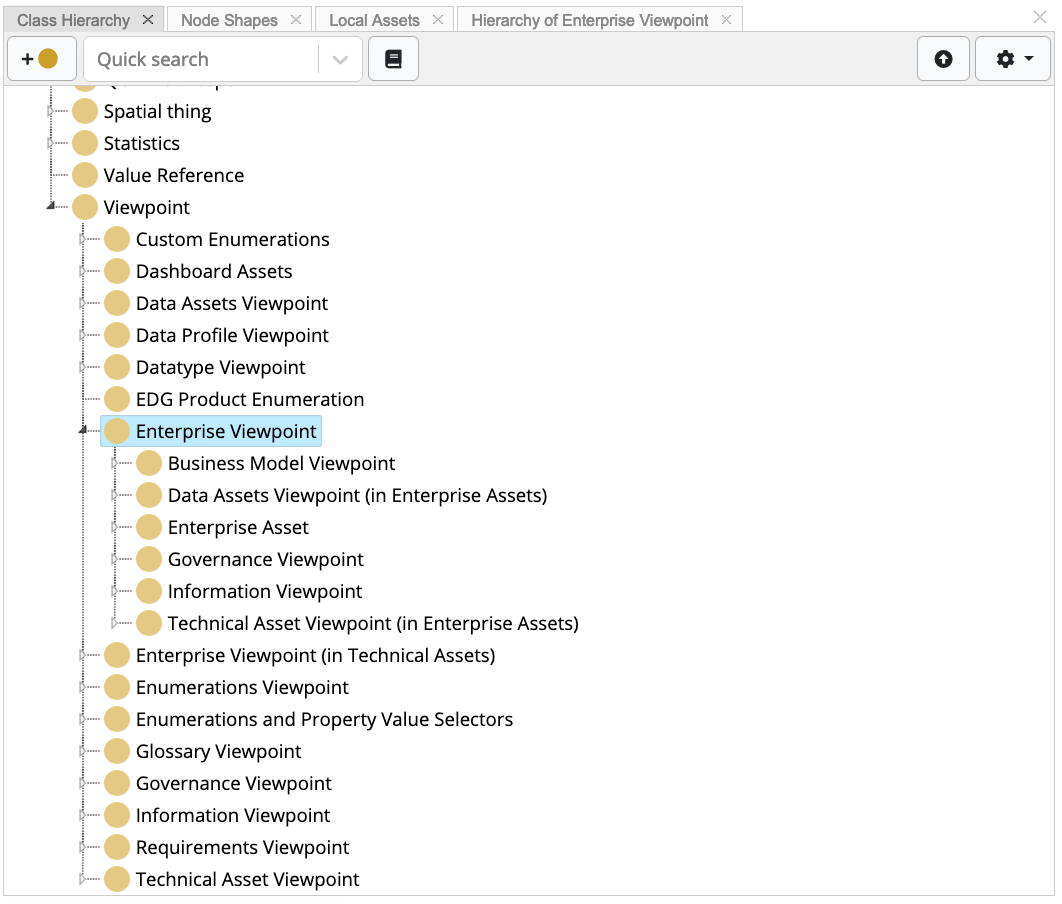Close the Class Hierarchy tab
The height and width of the screenshot is (904, 1062).
148,20
